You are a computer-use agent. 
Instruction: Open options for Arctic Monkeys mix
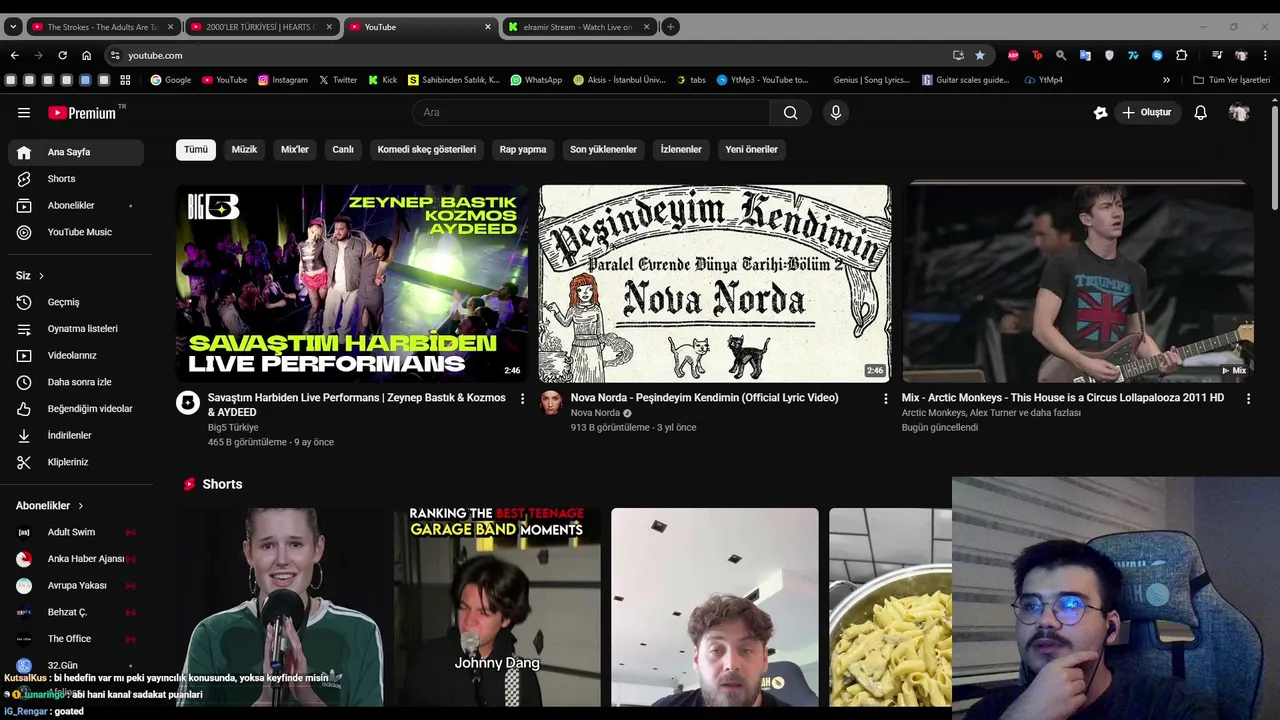coord(1248,399)
